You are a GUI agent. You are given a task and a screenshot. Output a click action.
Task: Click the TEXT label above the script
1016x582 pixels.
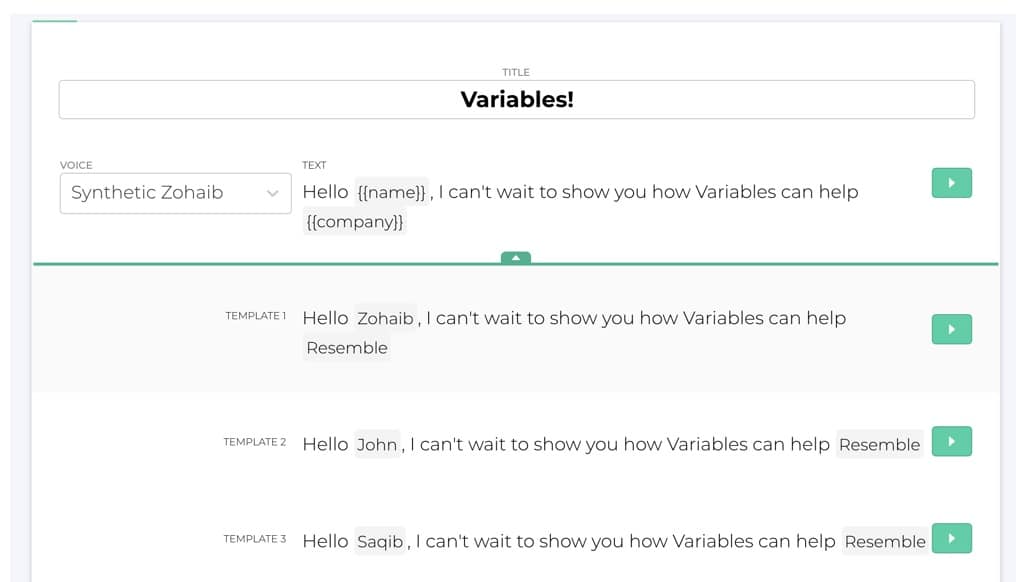314,165
